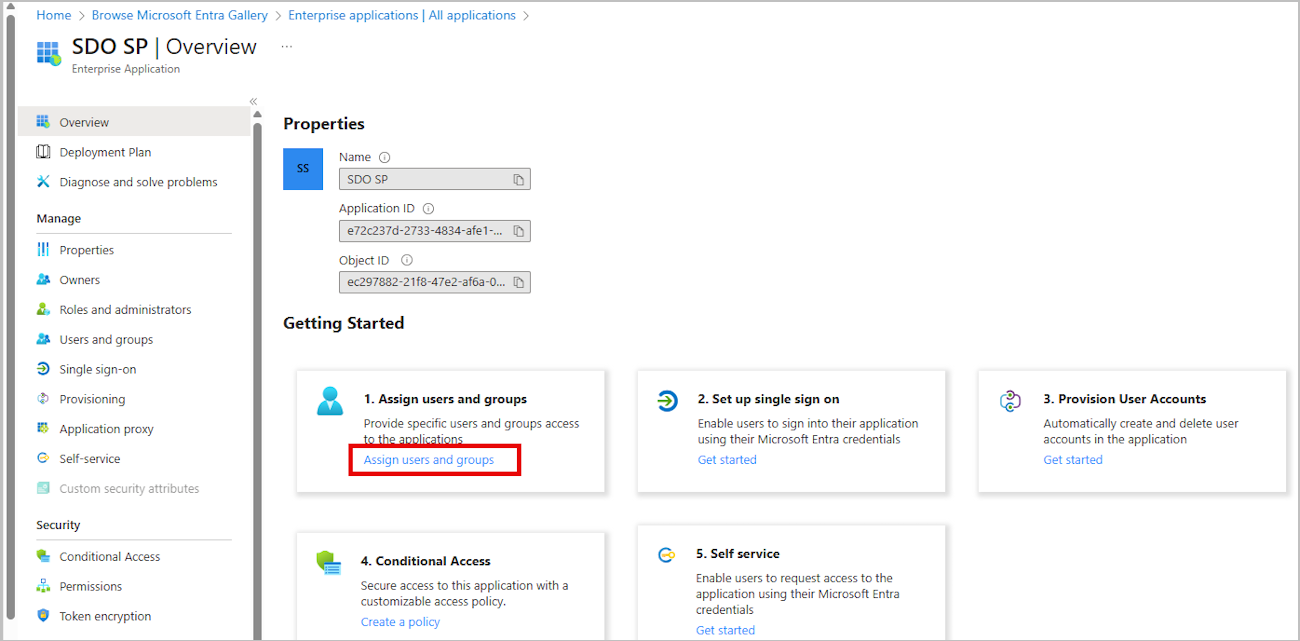Click the Object ID text field
The width and height of the screenshot is (1300, 641).
[x=434, y=283]
